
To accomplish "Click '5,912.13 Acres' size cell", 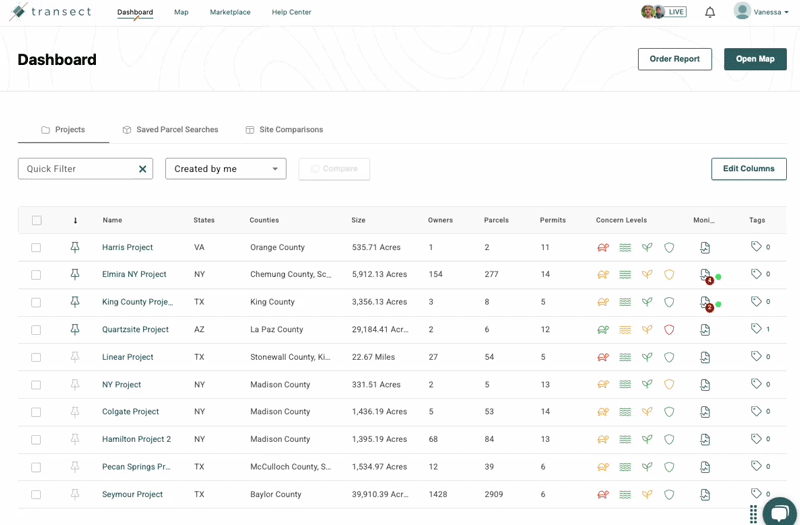I will [x=379, y=274].
